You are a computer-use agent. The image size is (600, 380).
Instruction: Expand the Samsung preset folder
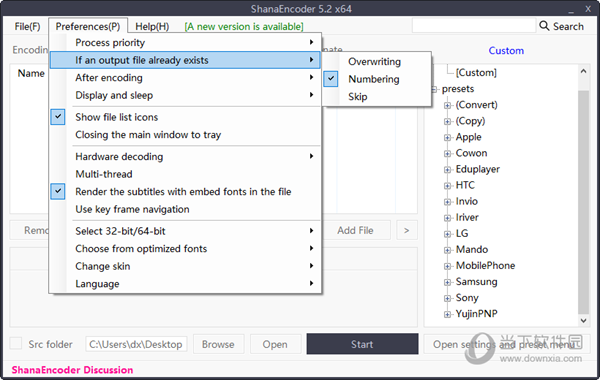[447, 282]
